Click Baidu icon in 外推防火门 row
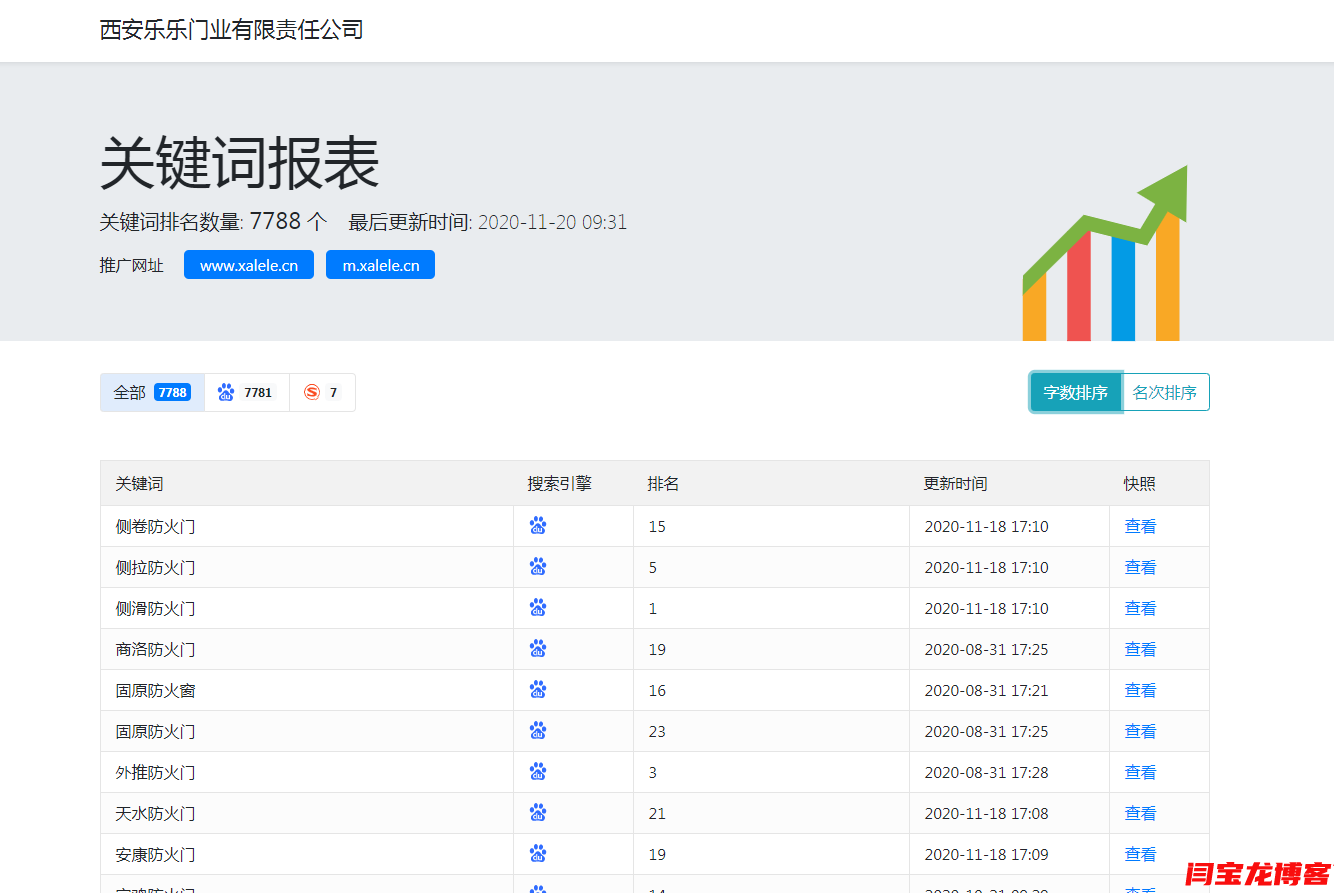The width and height of the screenshot is (1334, 893). click(538, 772)
